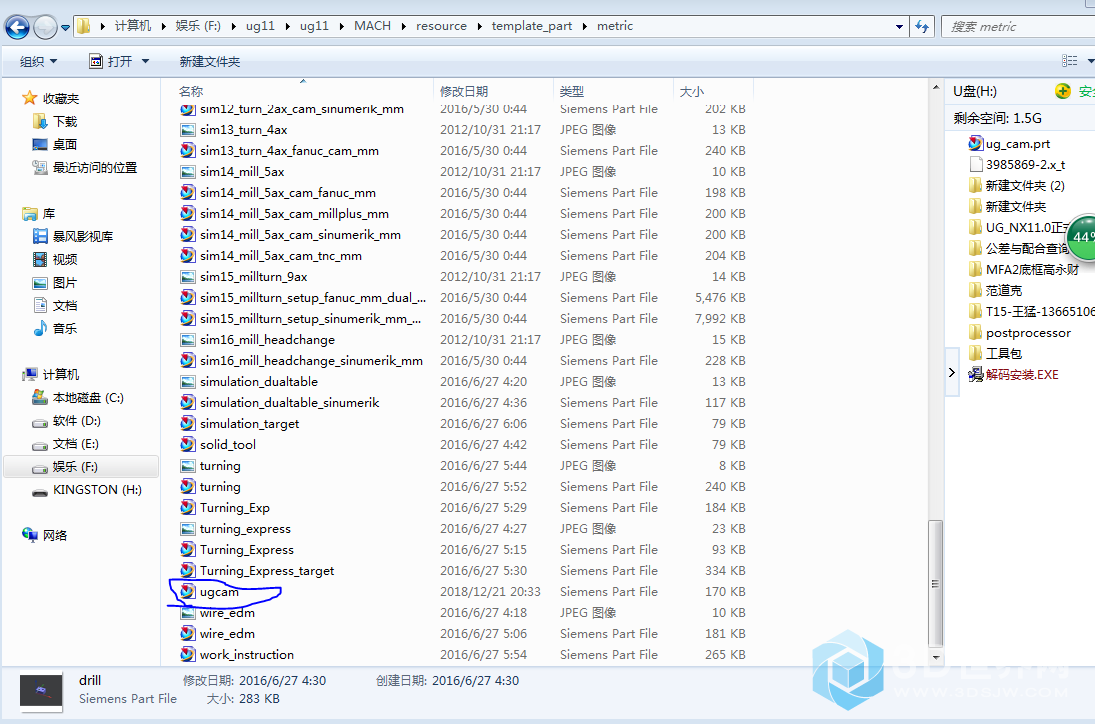This screenshot has width=1095, height=724.
Task: Select the MACH breadcrumb segment
Action: tap(372, 26)
